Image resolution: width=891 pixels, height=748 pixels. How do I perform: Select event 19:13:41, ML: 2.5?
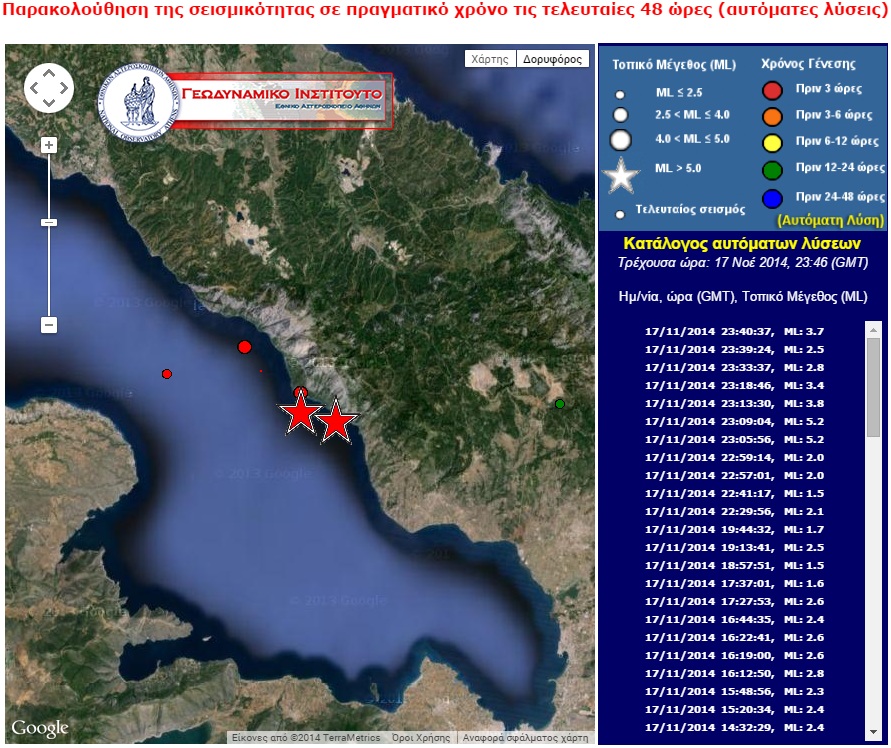click(x=734, y=547)
